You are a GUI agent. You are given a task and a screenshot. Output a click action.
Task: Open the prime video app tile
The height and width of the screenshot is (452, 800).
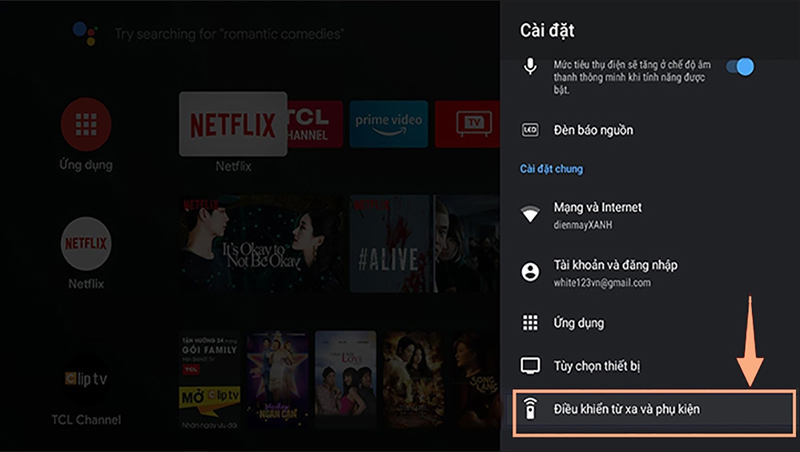pos(388,124)
